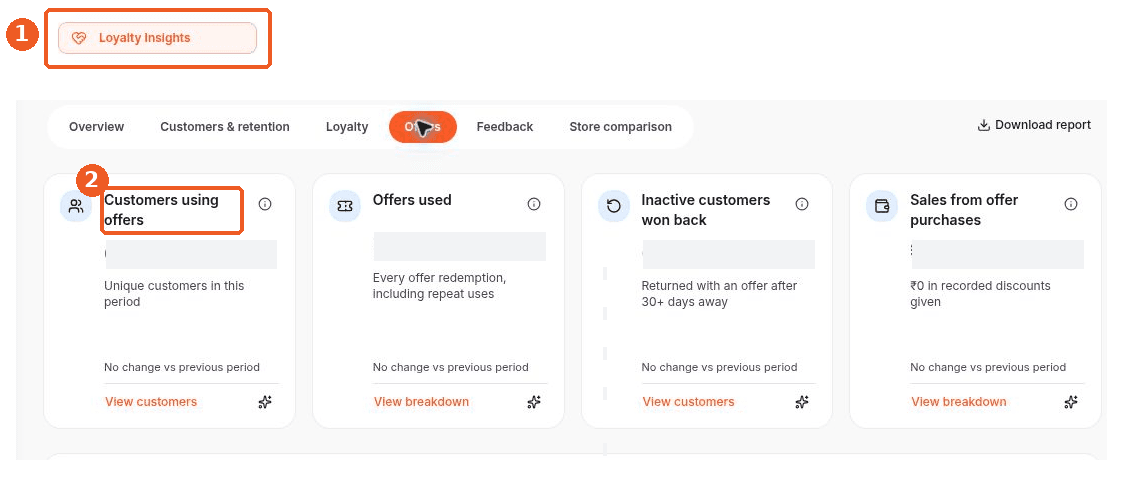Click the blurred value field on Offers used
Image resolution: width=1123 pixels, height=480 pixels.
click(460, 246)
